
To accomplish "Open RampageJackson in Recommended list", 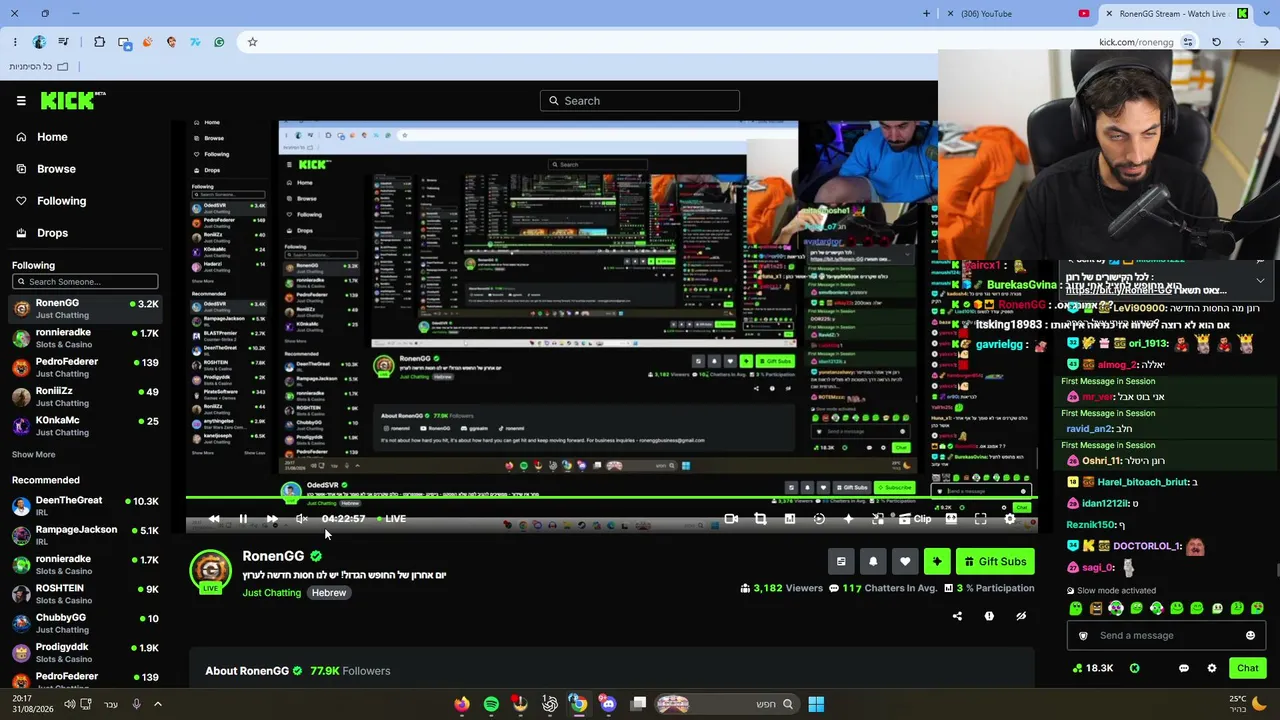I will (x=85, y=535).
